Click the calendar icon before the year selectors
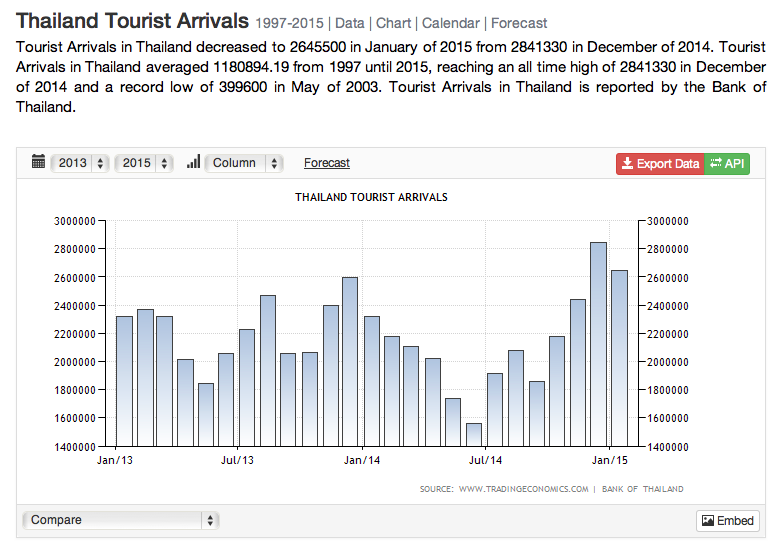Screen dimensions: 779x559 pos(38,162)
